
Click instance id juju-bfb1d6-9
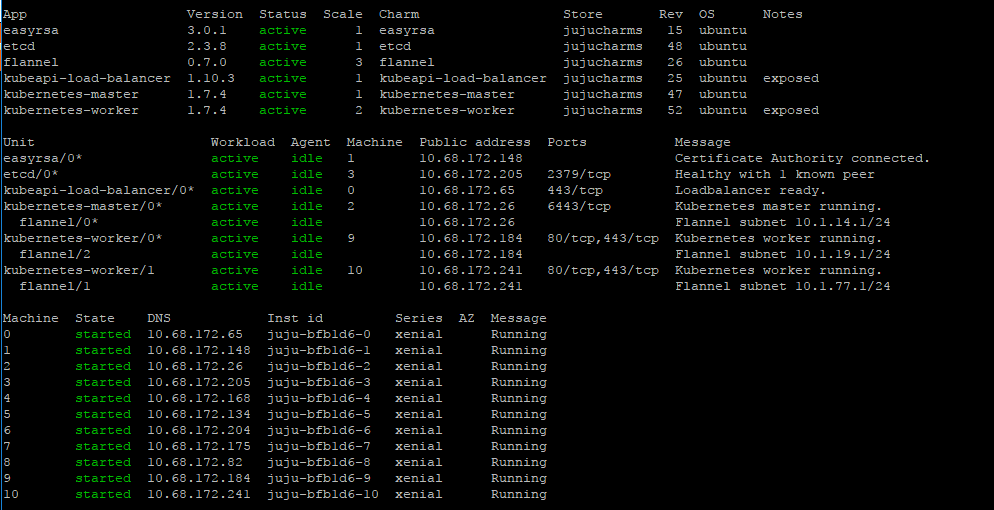pos(319,478)
